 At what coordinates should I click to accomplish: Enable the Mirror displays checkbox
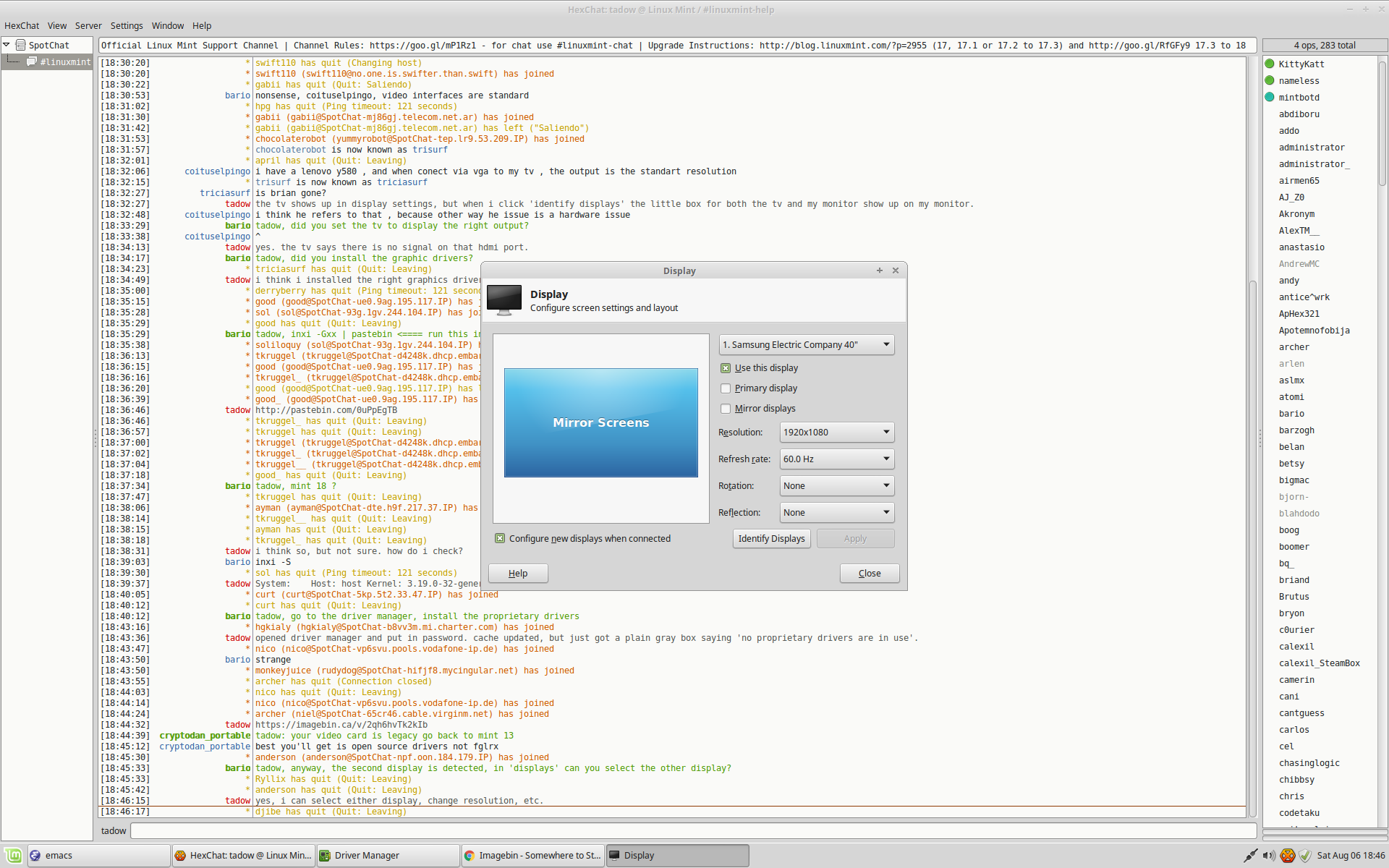[x=726, y=409]
